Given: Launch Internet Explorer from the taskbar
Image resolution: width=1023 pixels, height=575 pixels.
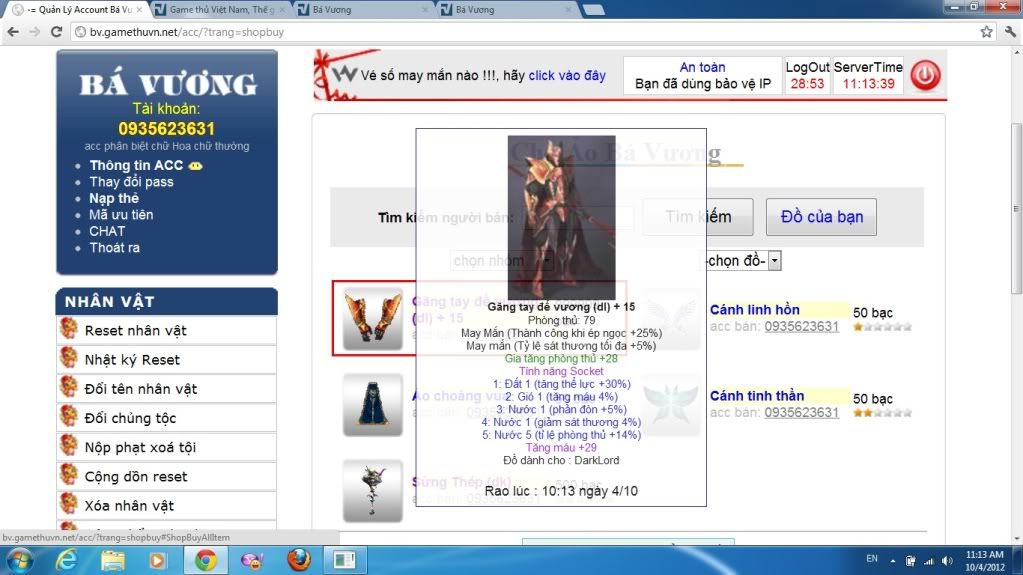Looking at the screenshot, I should [x=66, y=561].
